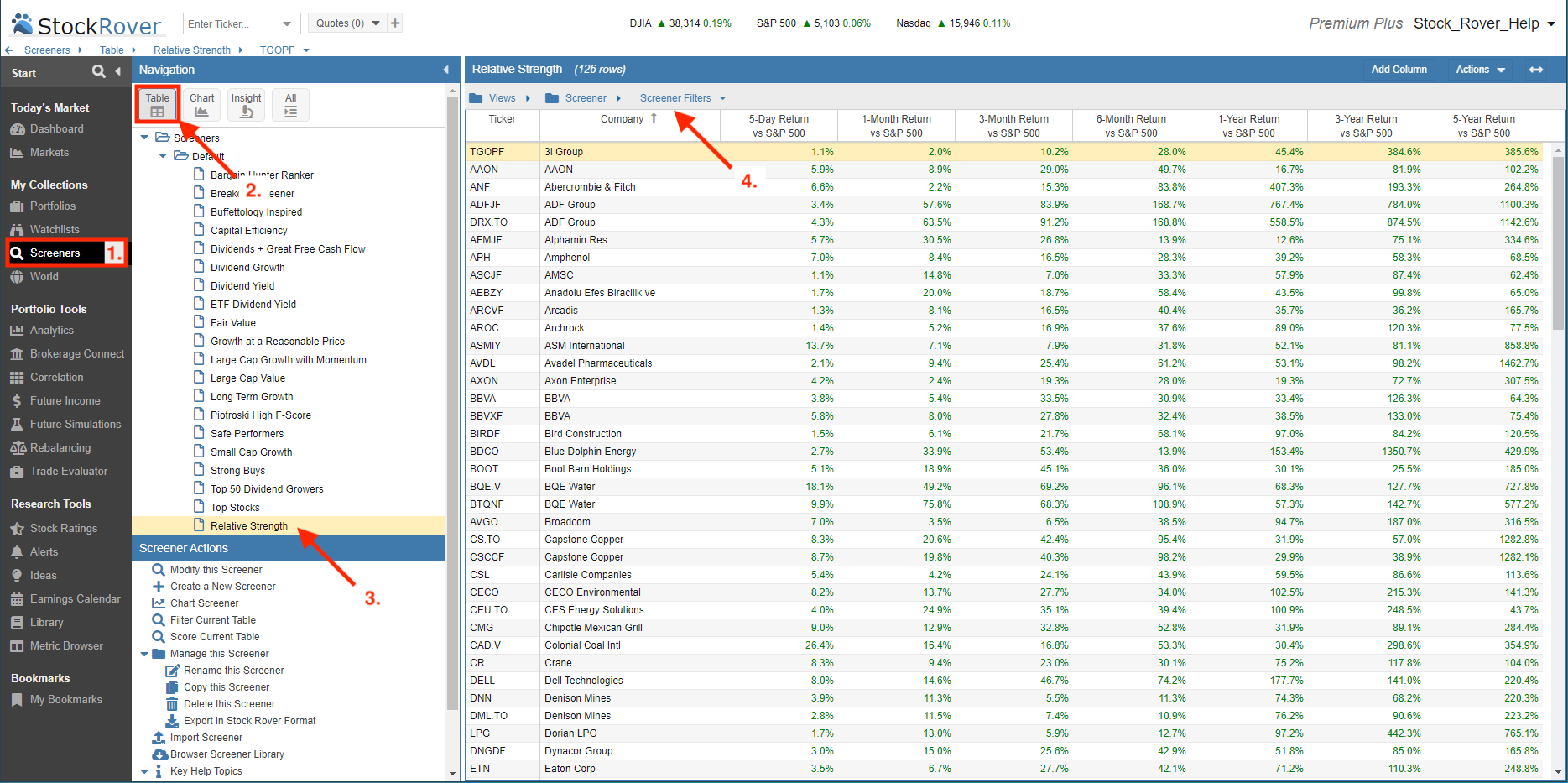Open the Enter Ticker combo box dropdown
Image resolution: width=1568 pixels, height=783 pixels.
tap(288, 23)
